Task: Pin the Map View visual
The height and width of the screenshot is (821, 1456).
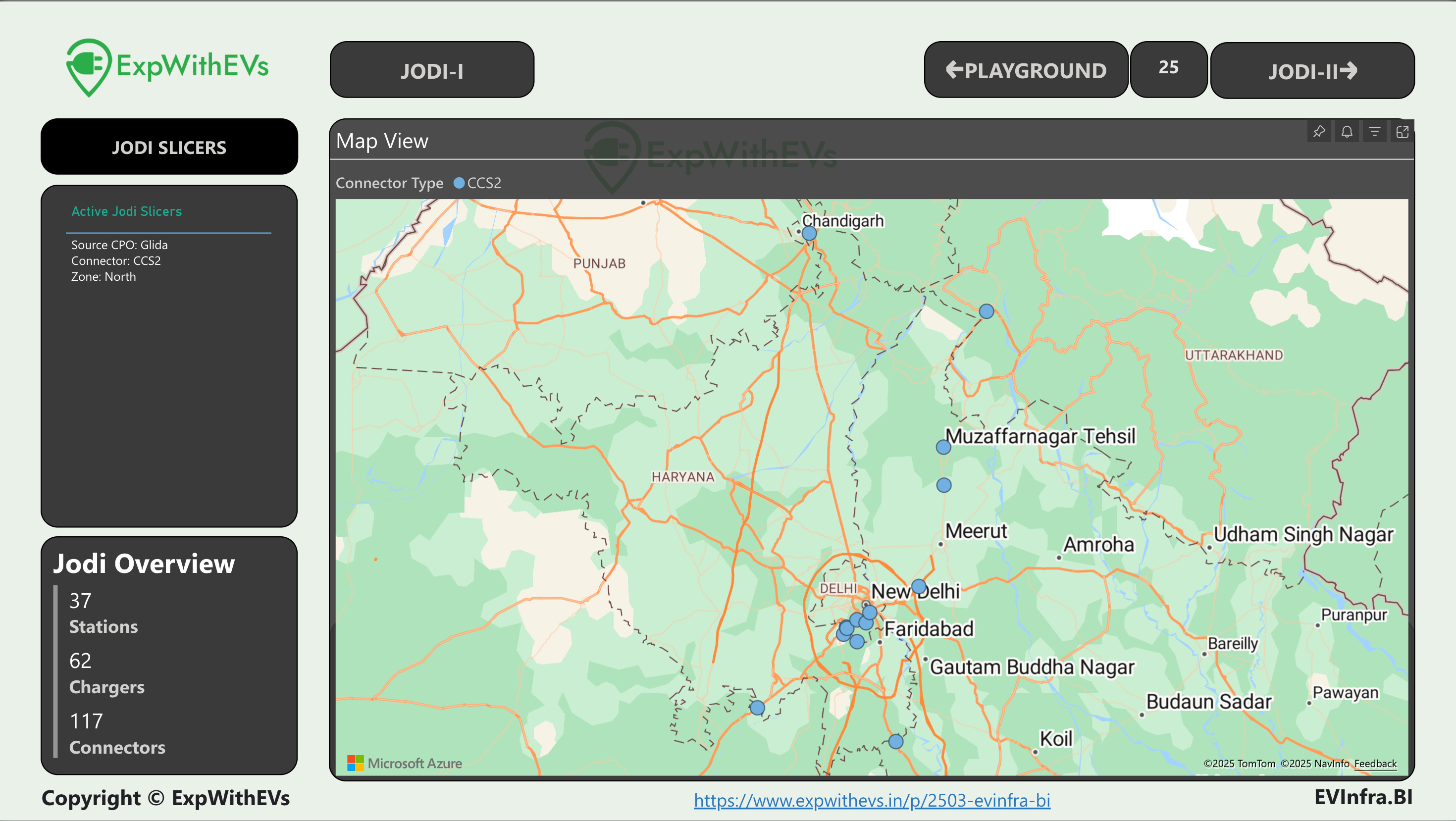Action: point(1319,132)
